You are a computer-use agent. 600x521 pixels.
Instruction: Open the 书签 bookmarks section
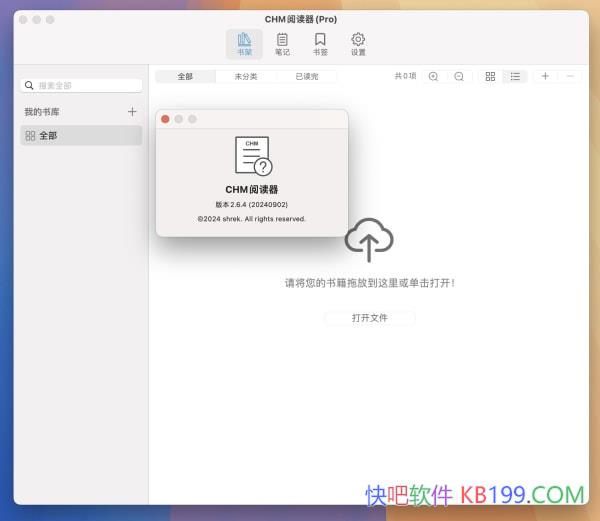pyautogui.click(x=320, y=44)
